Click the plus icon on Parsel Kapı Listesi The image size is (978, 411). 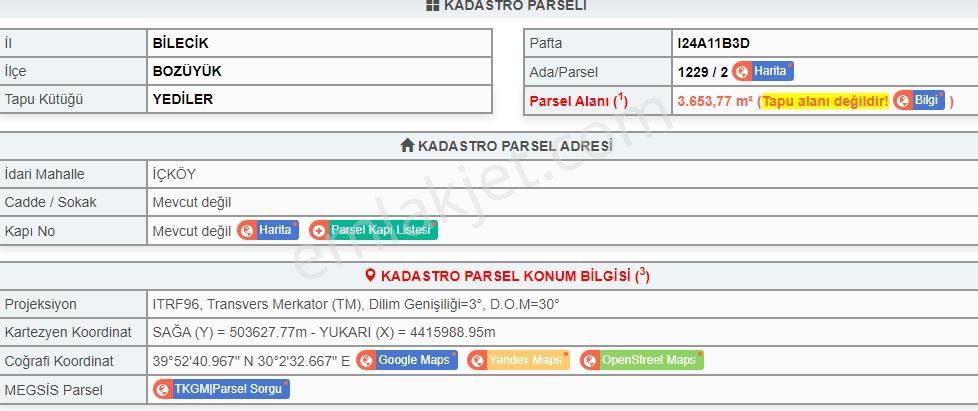[319, 231]
